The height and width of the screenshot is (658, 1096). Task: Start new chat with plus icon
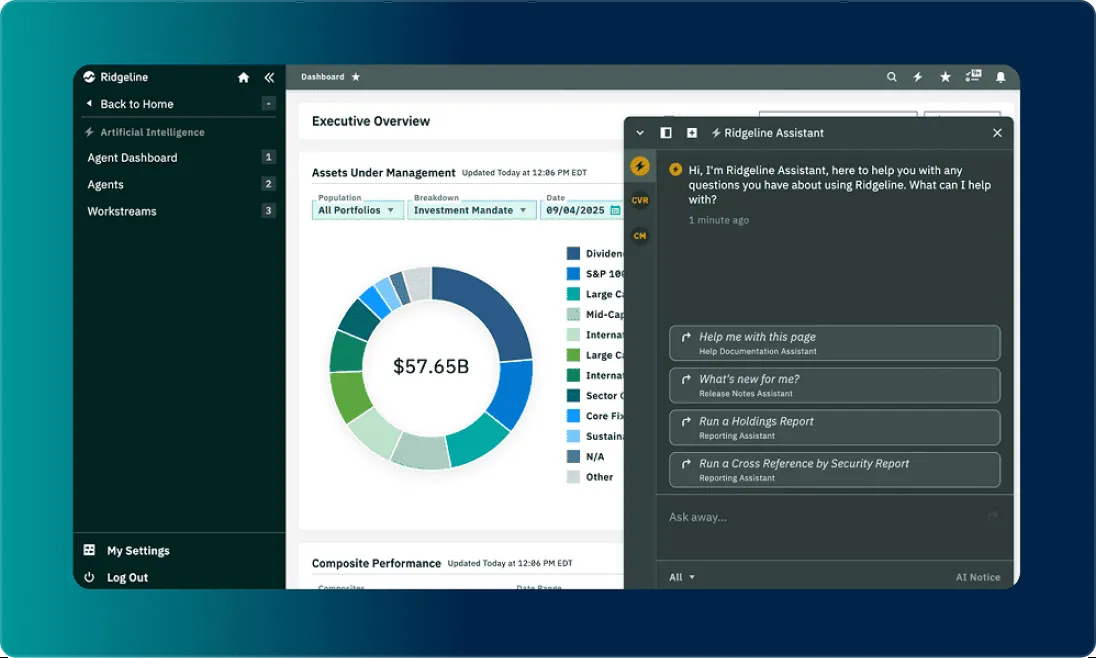click(x=691, y=133)
